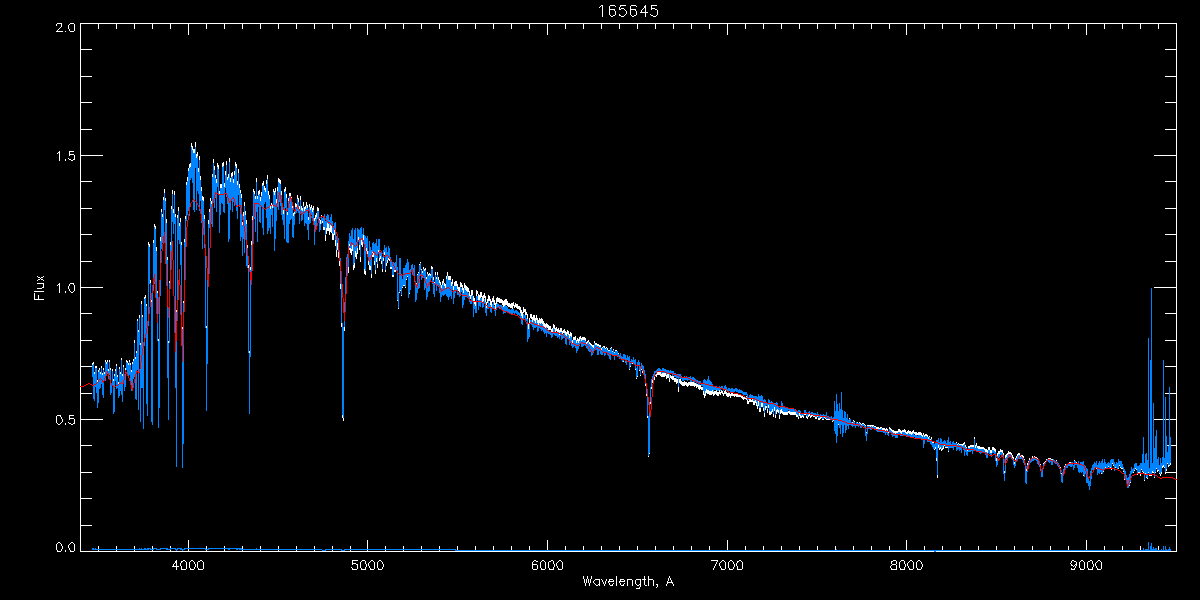
Task: Click the deep absorption line bottom near 6560 Å
Action: click(649, 453)
